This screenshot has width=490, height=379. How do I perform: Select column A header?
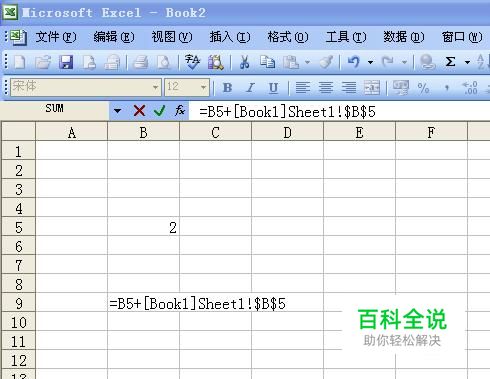click(72, 133)
